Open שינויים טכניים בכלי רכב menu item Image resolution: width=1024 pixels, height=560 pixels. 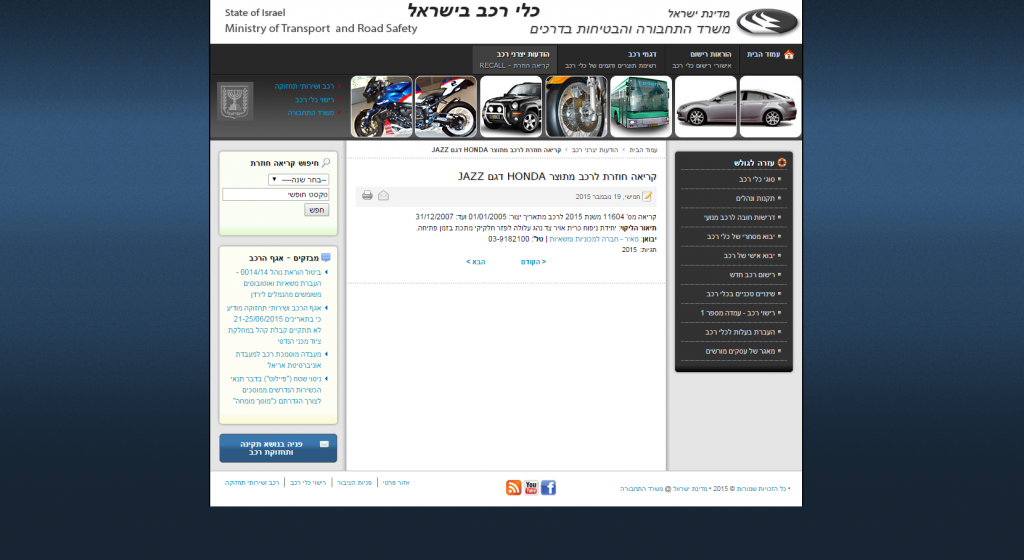pyautogui.click(x=741, y=294)
